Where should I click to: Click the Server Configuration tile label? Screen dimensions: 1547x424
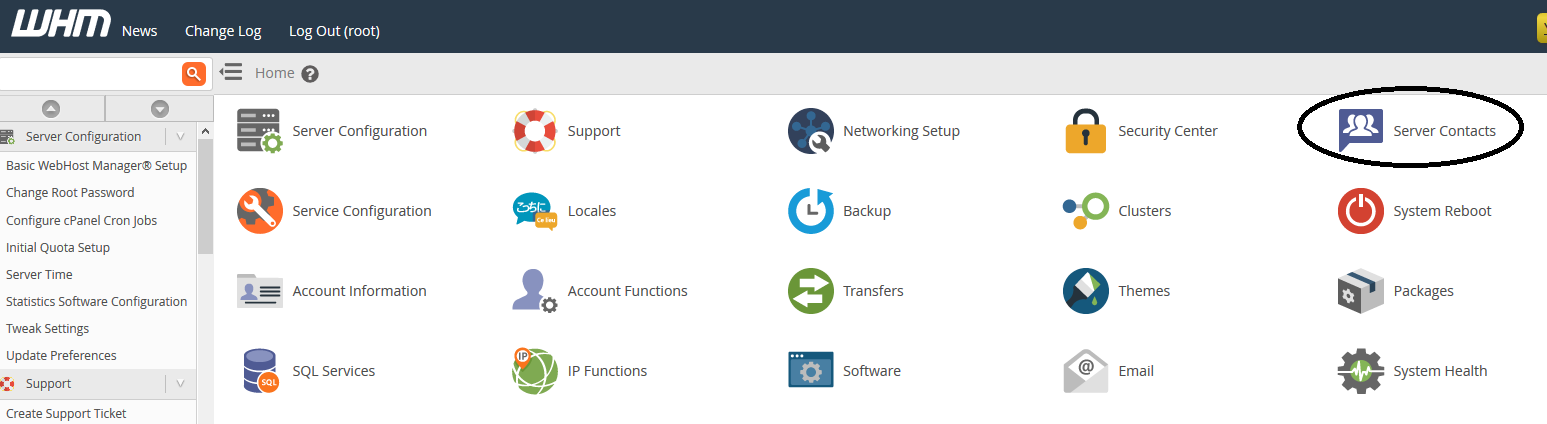click(360, 131)
